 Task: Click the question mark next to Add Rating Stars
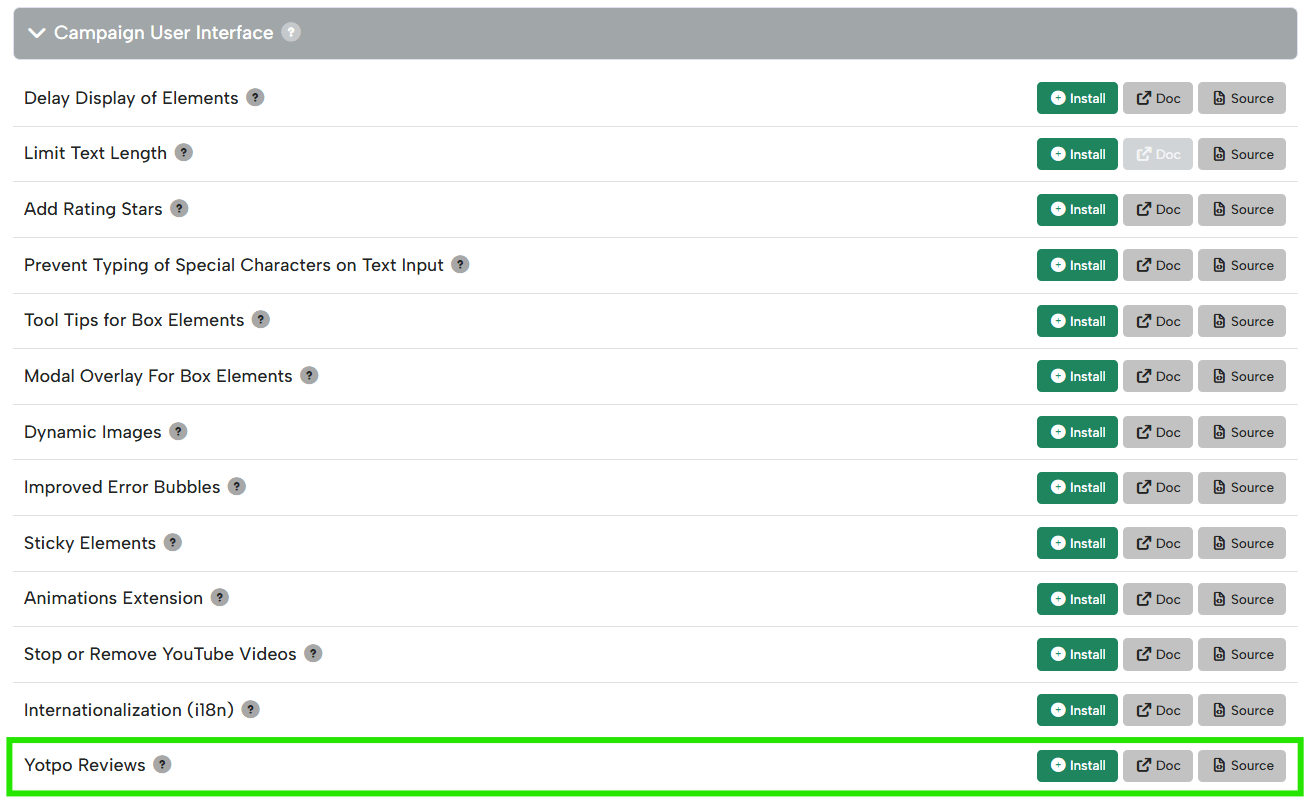(179, 208)
